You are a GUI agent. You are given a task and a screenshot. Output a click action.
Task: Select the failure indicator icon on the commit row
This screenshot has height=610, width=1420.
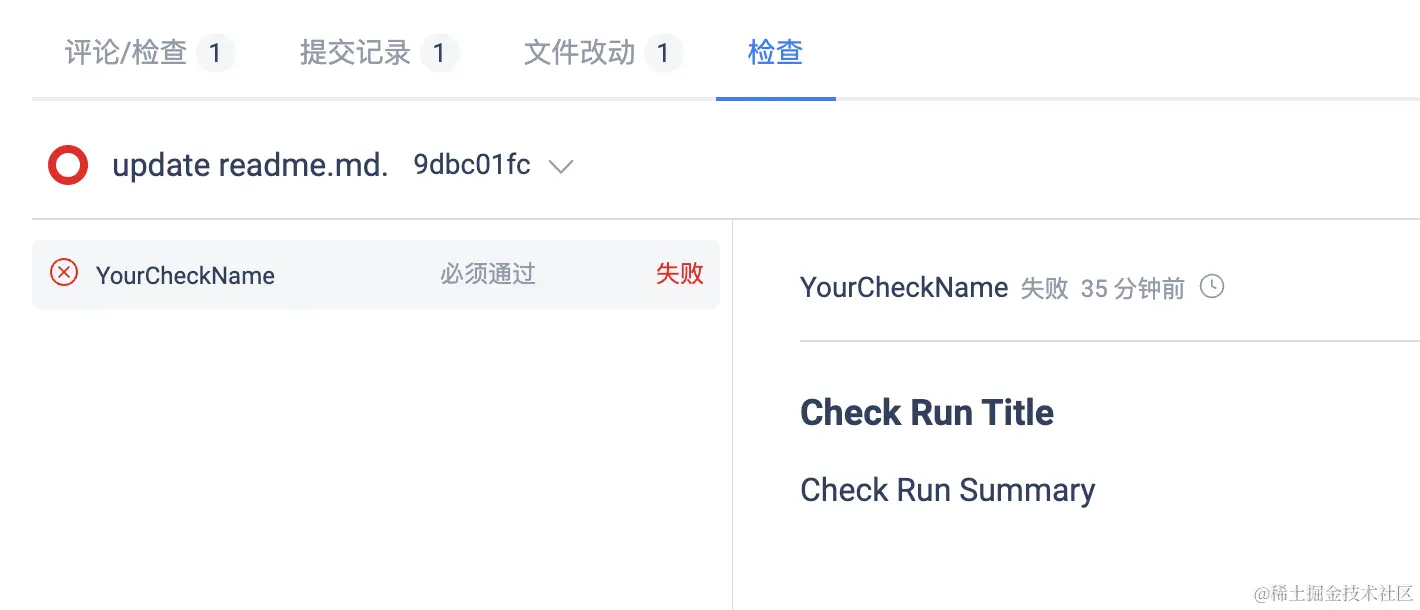pos(67,164)
